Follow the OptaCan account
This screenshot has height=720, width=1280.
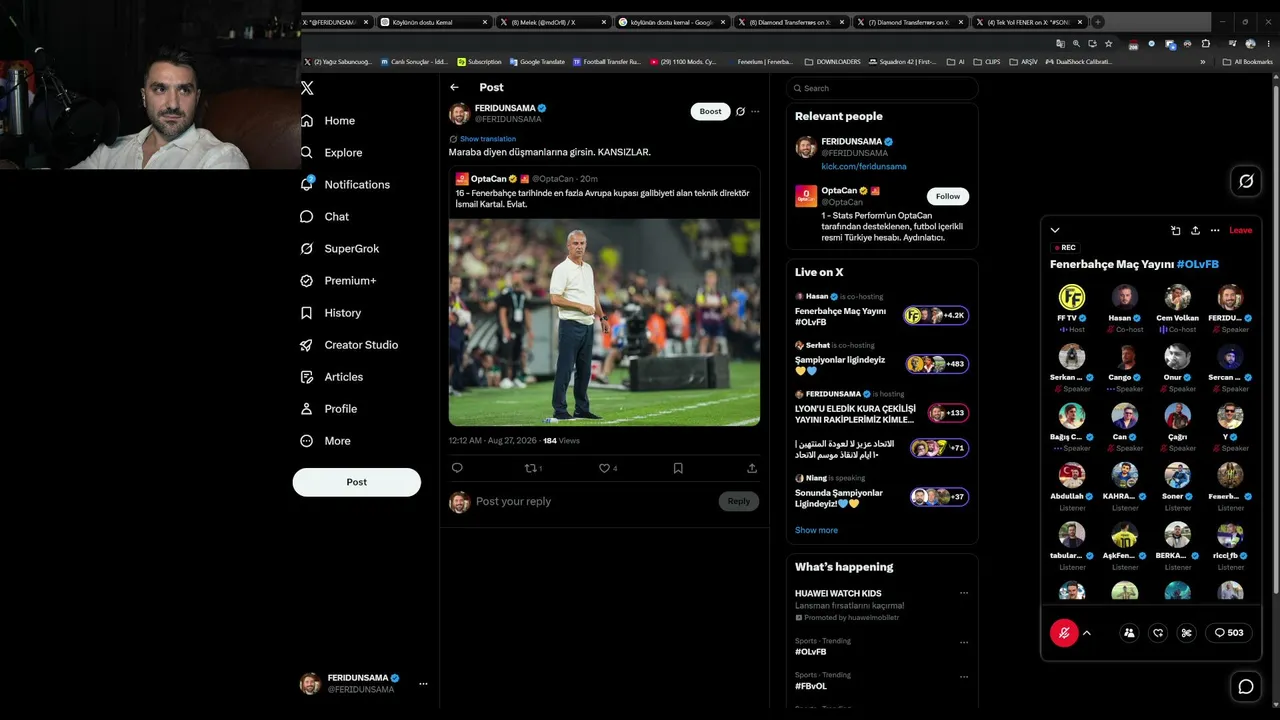948,196
